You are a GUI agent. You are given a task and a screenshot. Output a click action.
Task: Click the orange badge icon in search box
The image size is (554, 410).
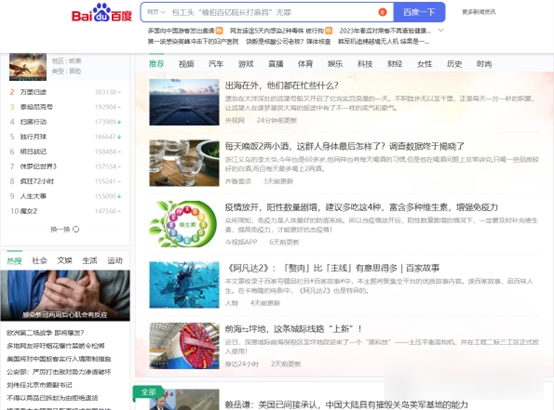(x=382, y=12)
